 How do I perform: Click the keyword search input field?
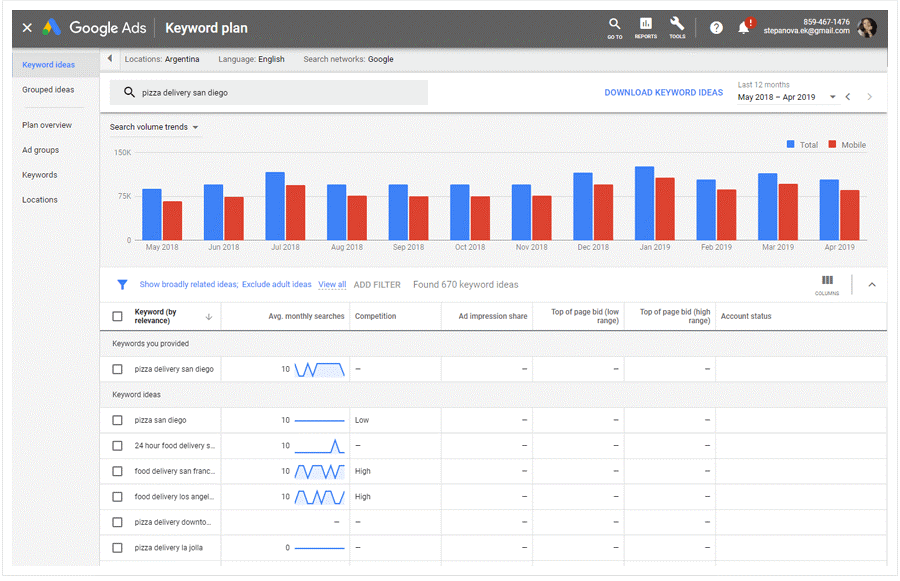coord(280,93)
